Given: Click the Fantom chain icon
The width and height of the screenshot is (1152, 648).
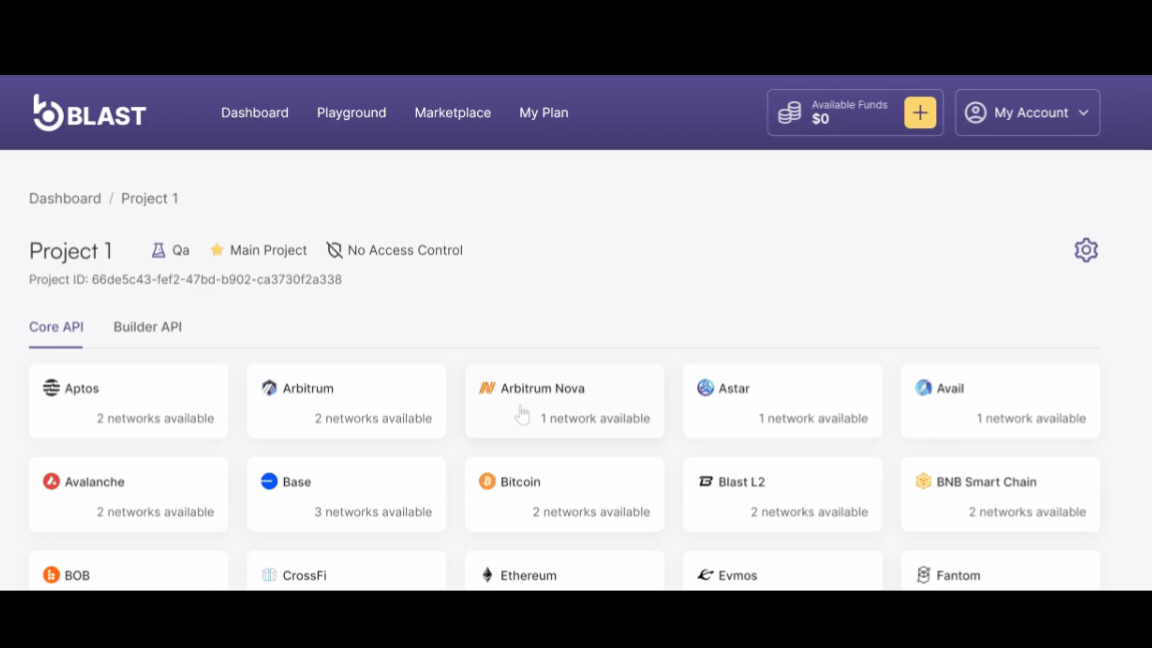Looking at the screenshot, I should click(x=923, y=575).
